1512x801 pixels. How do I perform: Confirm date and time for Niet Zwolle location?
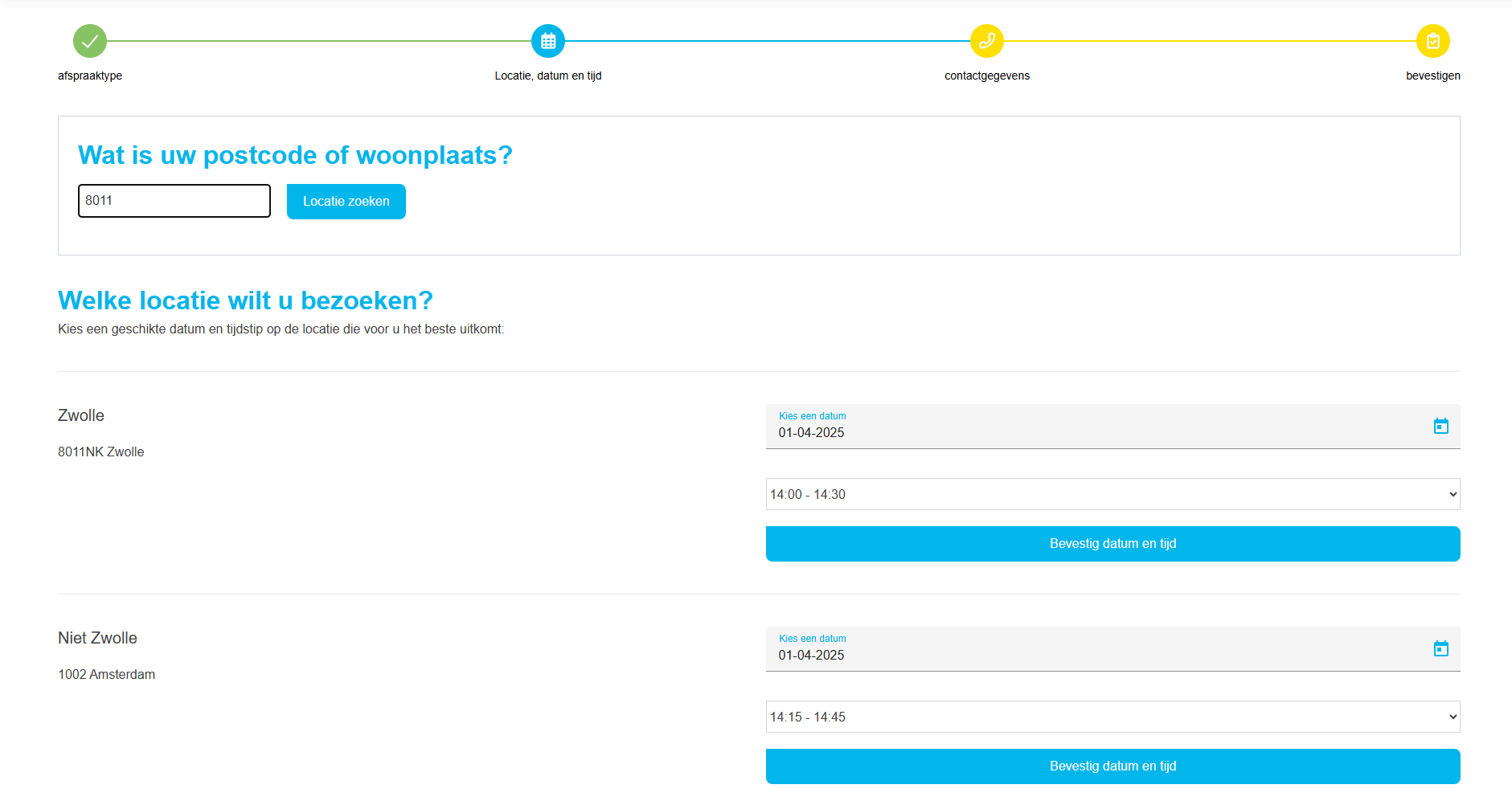click(1112, 766)
